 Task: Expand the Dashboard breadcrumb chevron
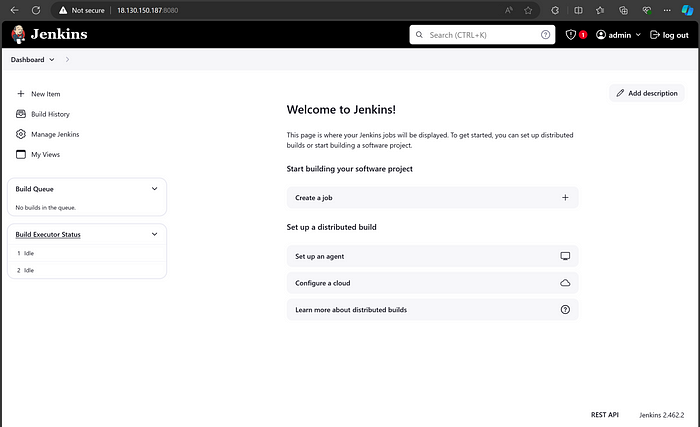52,59
